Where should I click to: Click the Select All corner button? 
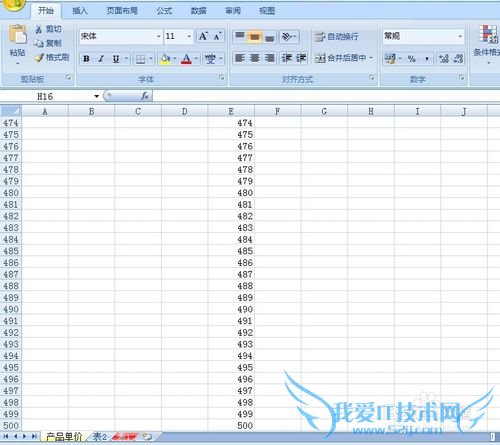point(11,111)
